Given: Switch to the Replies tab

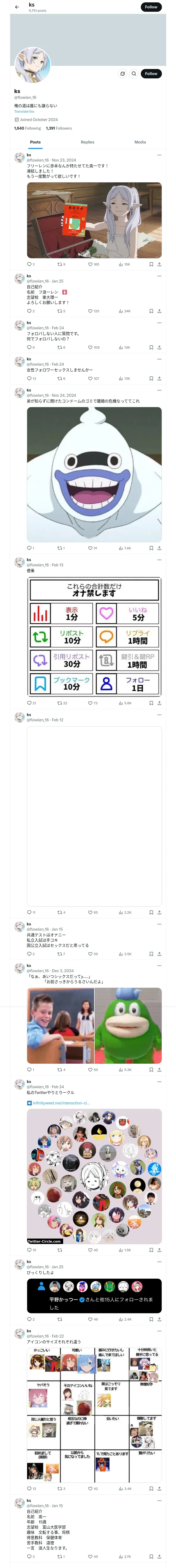Looking at the screenshot, I should (87, 142).
